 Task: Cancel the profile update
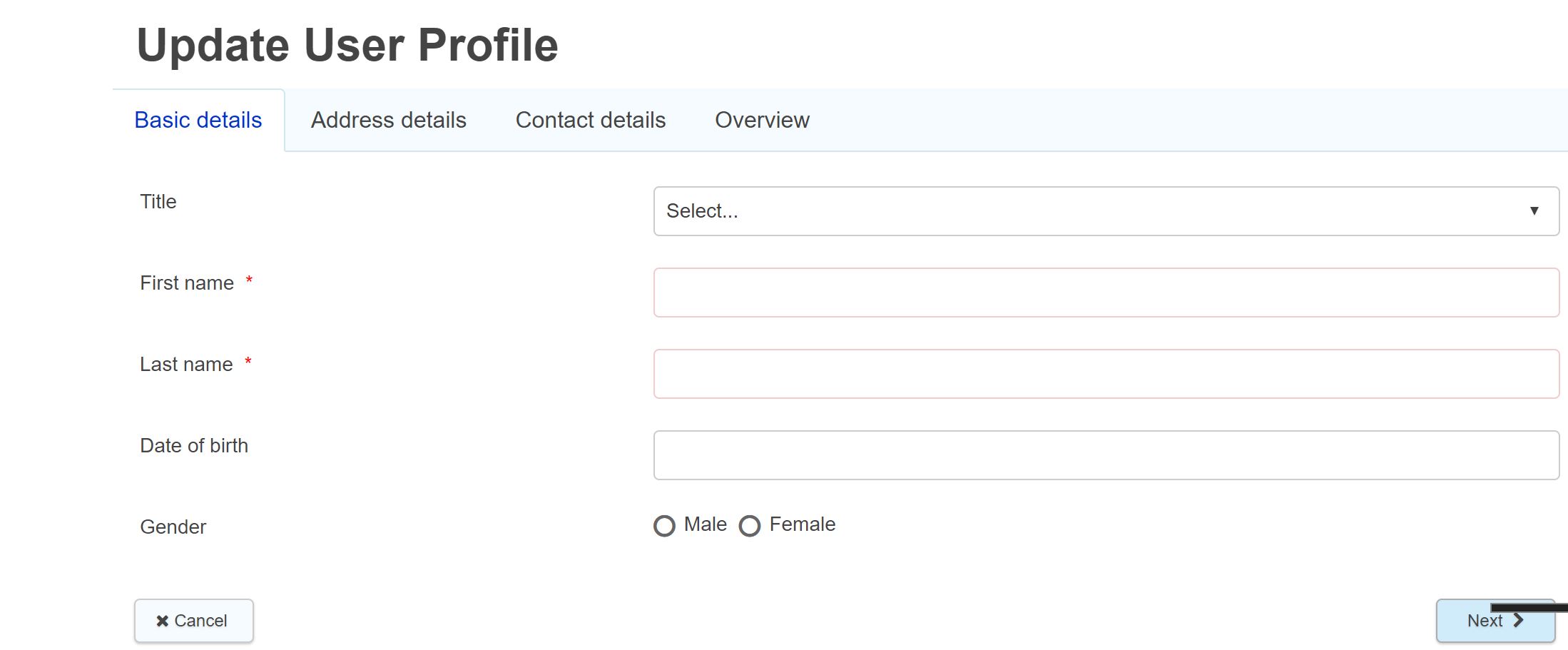194,621
